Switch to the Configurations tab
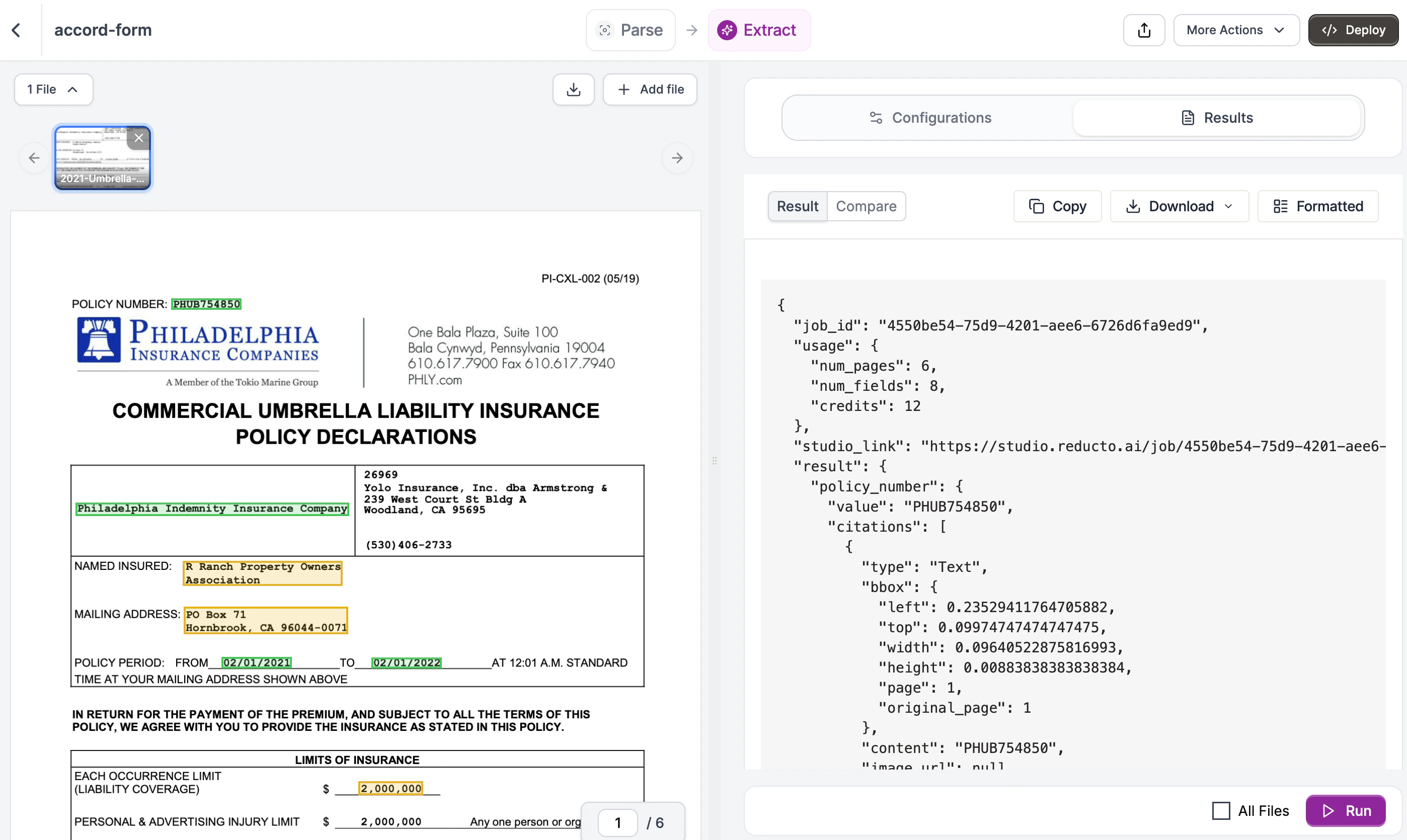The width and height of the screenshot is (1407, 840). point(929,118)
